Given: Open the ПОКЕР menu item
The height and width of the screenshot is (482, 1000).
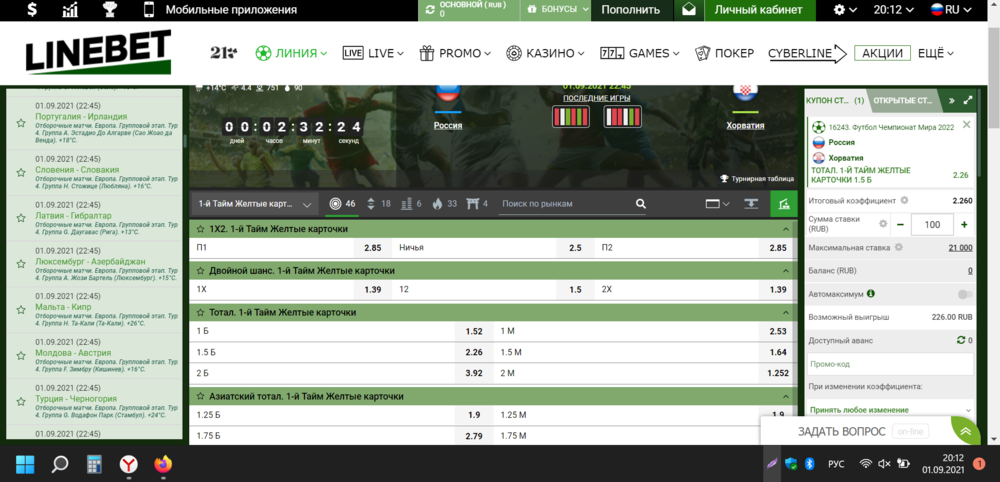Looking at the screenshot, I should click(724, 54).
